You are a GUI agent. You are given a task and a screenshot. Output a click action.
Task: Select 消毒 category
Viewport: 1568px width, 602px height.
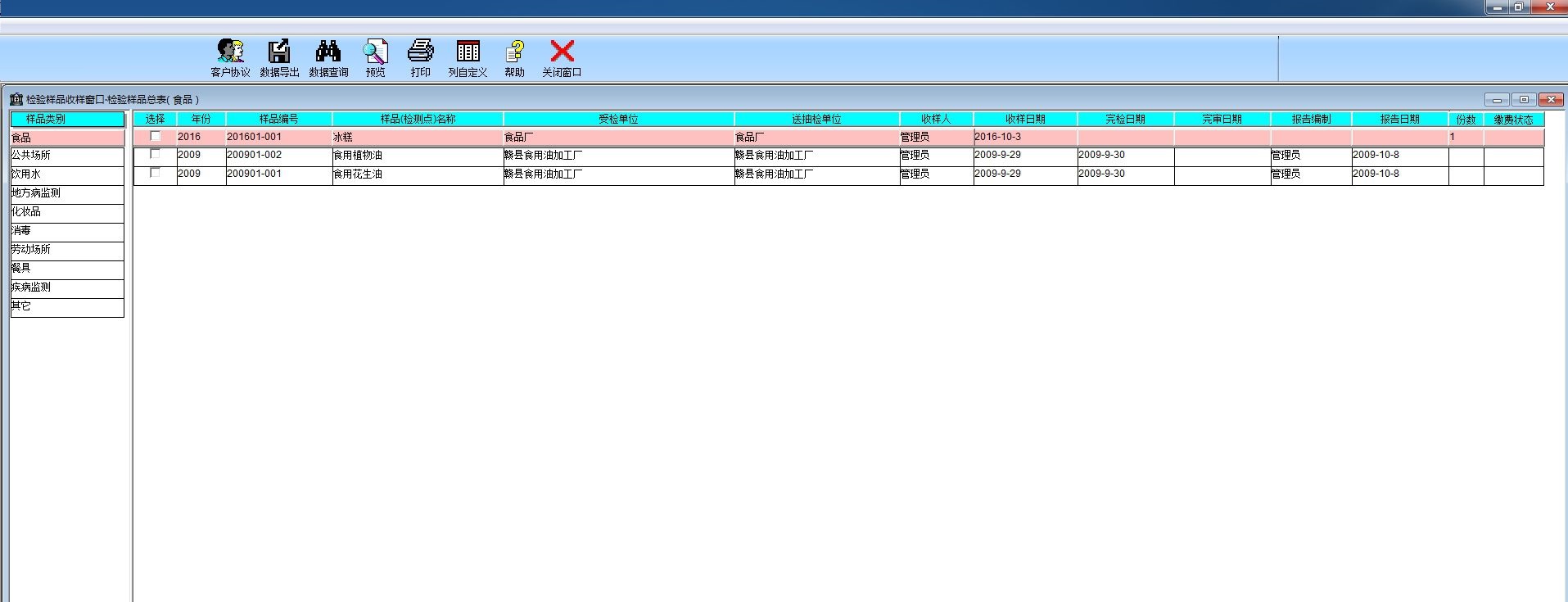click(x=67, y=231)
